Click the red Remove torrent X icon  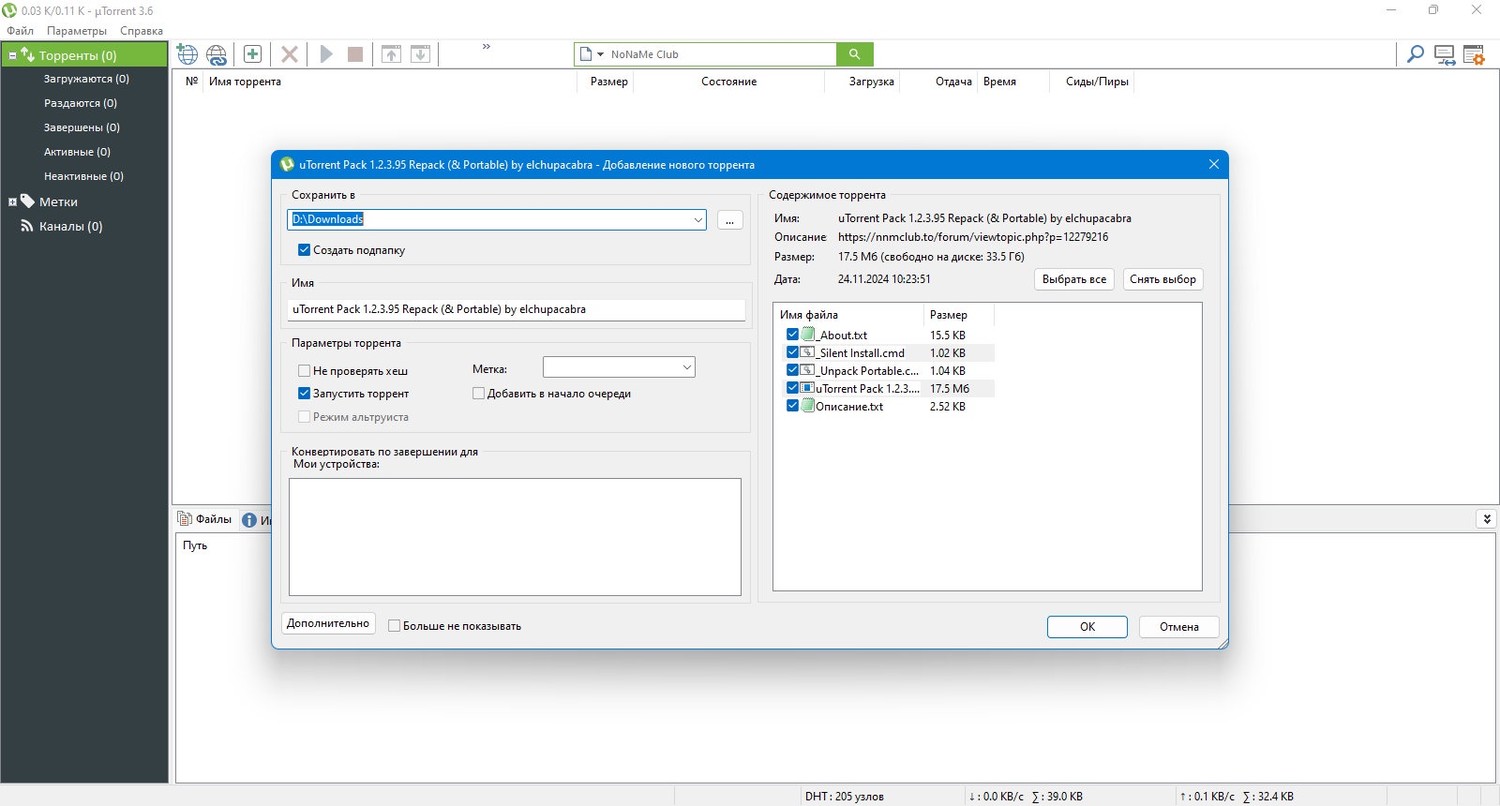[289, 54]
